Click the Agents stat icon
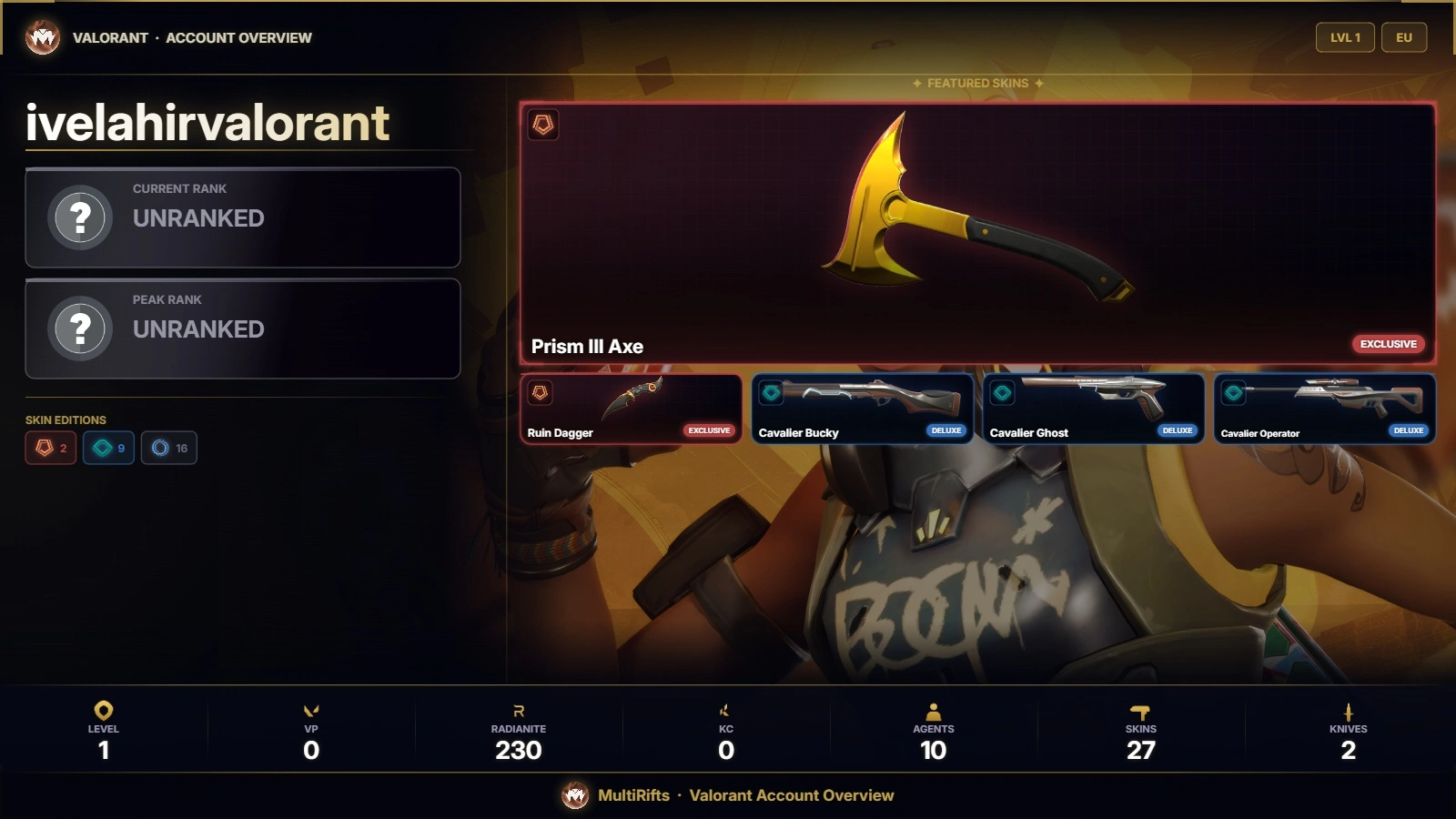The height and width of the screenshot is (819, 1456). click(934, 712)
